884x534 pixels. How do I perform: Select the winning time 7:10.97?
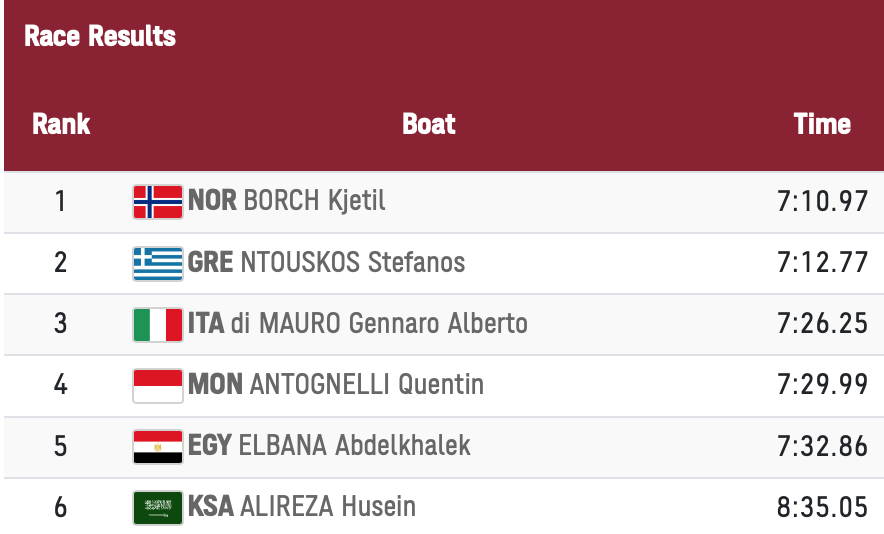pos(822,202)
